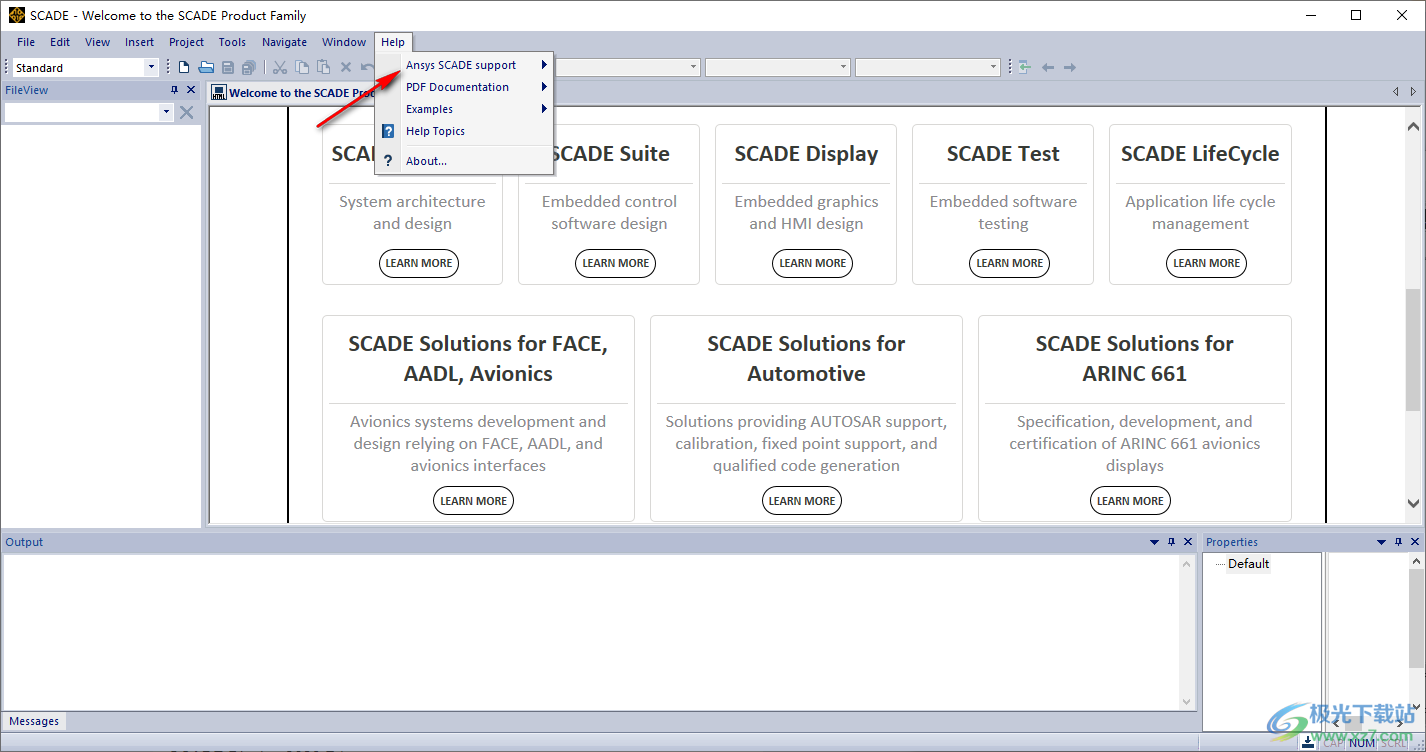Open the Standard configuration dropdown
Screen dimensions: 1426x752
[151, 67]
